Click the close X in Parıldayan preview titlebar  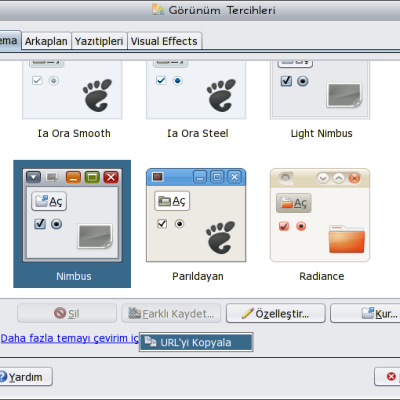(235, 177)
